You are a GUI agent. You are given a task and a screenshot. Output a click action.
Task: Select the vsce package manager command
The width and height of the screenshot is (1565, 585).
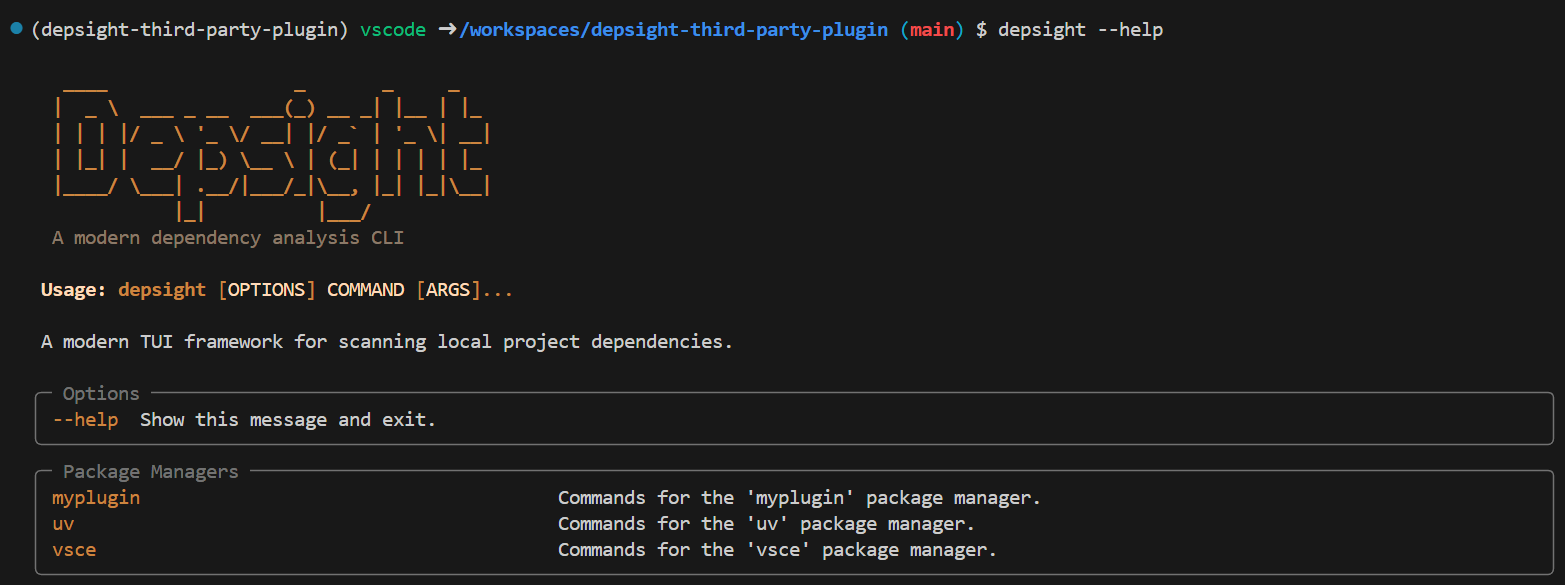[73, 549]
